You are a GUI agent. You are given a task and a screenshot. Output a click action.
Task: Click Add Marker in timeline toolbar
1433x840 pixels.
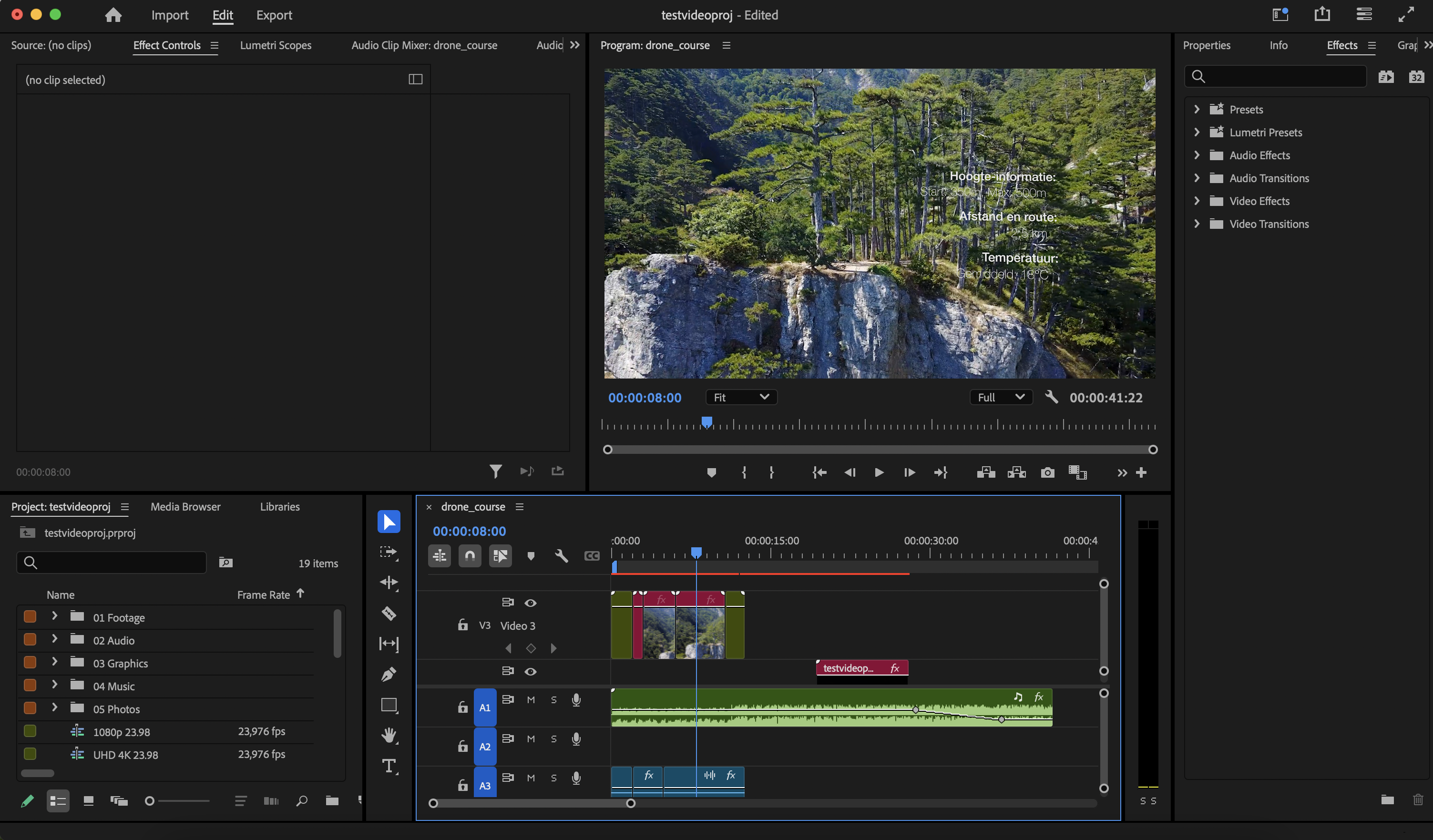(x=531, y=556)
